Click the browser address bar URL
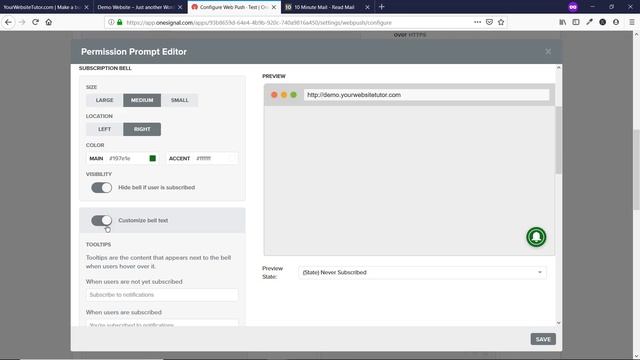 (259, 22)
